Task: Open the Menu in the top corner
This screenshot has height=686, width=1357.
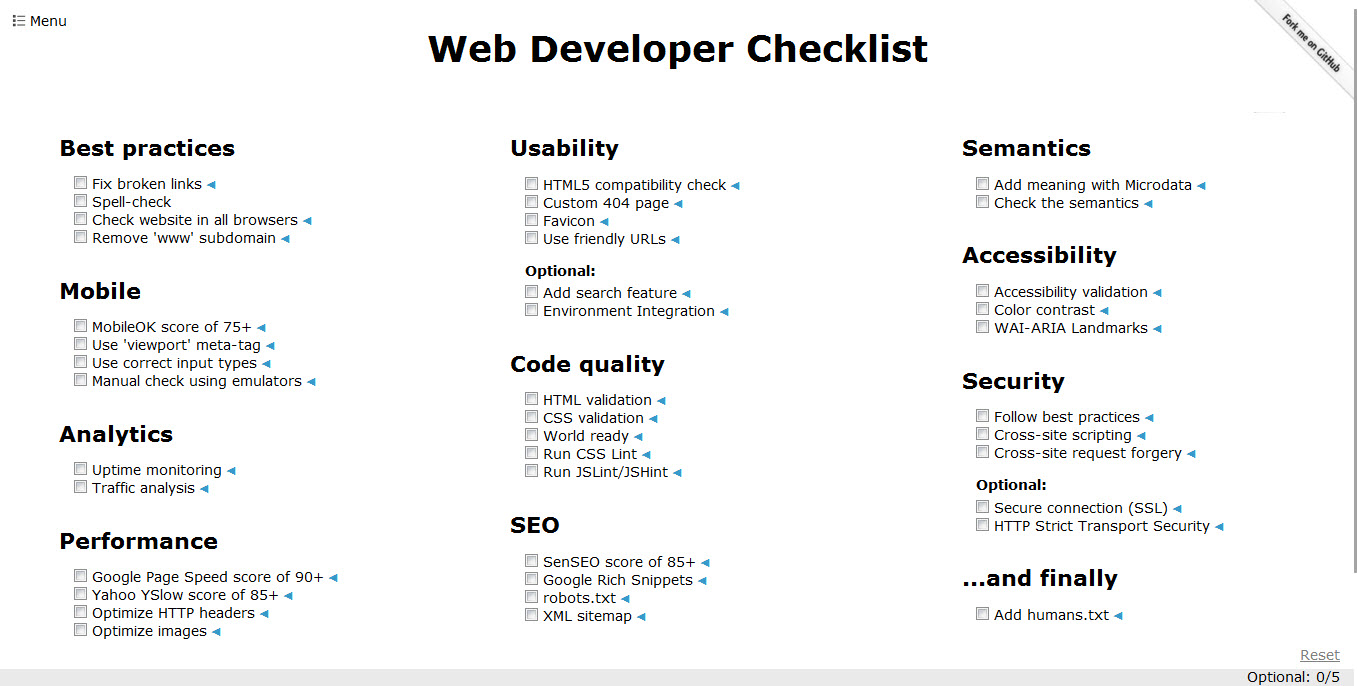Action: 40,21
